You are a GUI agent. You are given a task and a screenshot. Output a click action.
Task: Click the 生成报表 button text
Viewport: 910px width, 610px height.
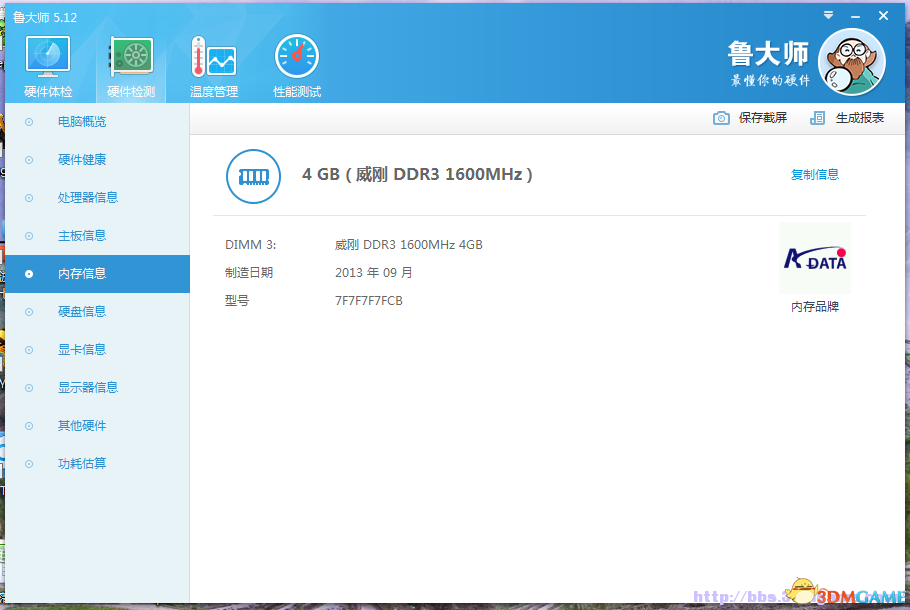point(860,118)
